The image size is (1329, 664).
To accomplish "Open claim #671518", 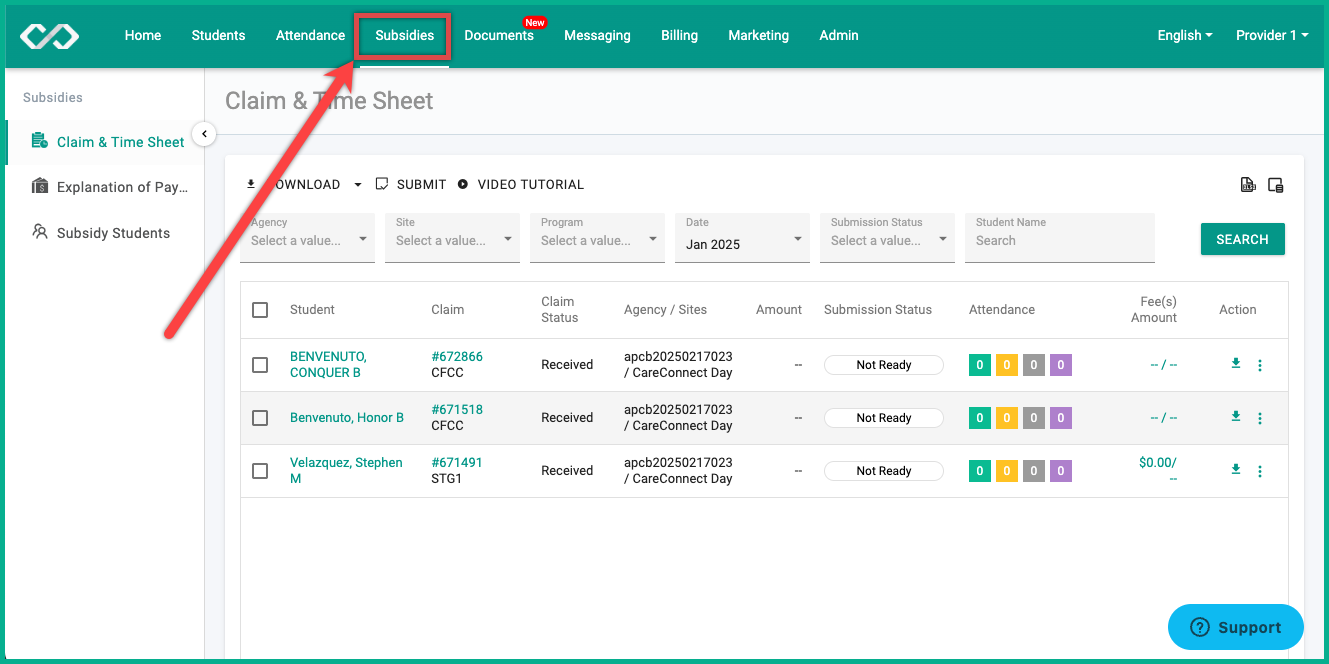I will coord(457,409).
